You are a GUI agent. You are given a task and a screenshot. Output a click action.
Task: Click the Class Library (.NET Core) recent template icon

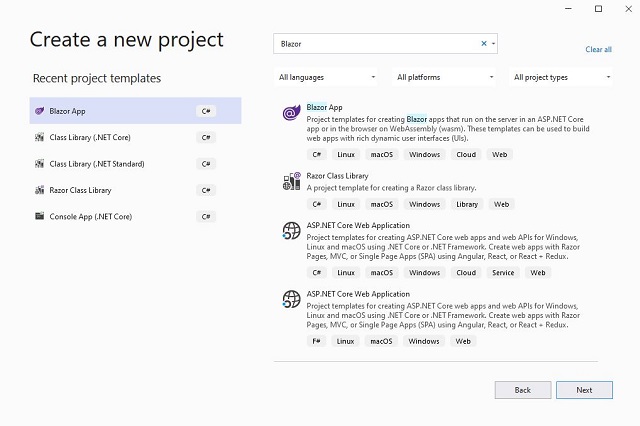[x=40, y=138]
